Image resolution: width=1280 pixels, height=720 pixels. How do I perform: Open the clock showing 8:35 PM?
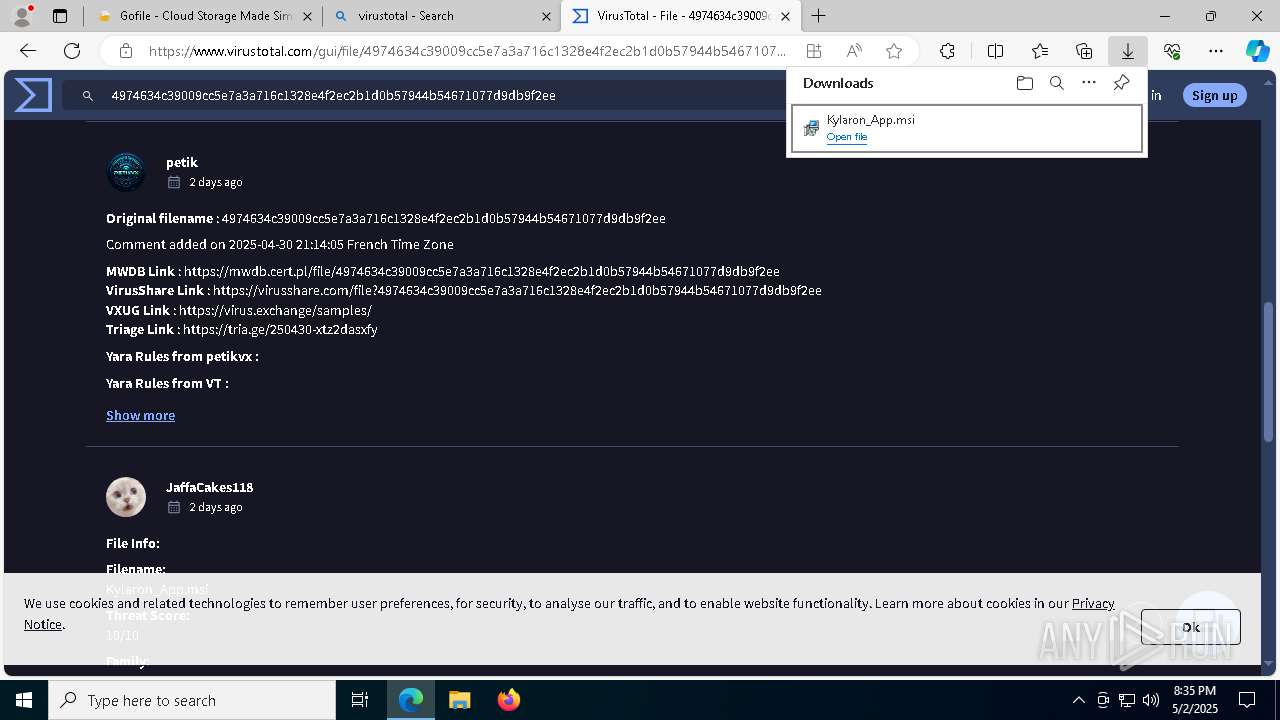[x=1194, y=700]
